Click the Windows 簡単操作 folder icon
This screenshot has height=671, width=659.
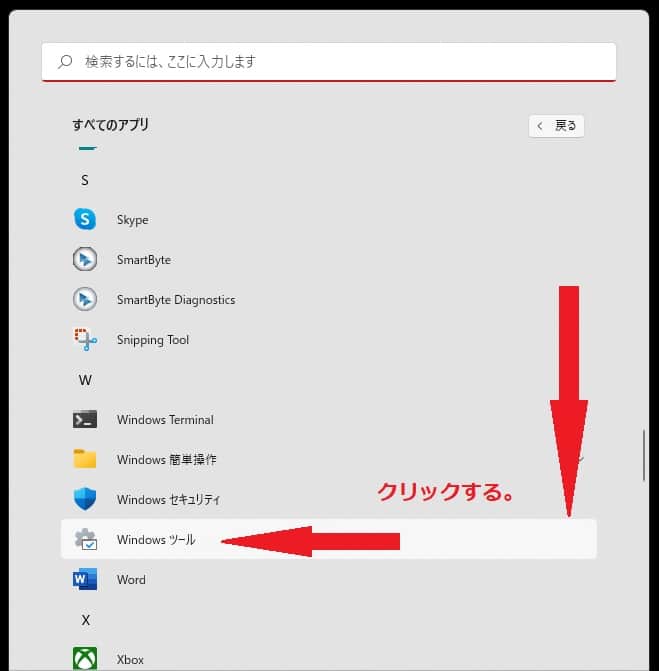(x=85, y=459)
